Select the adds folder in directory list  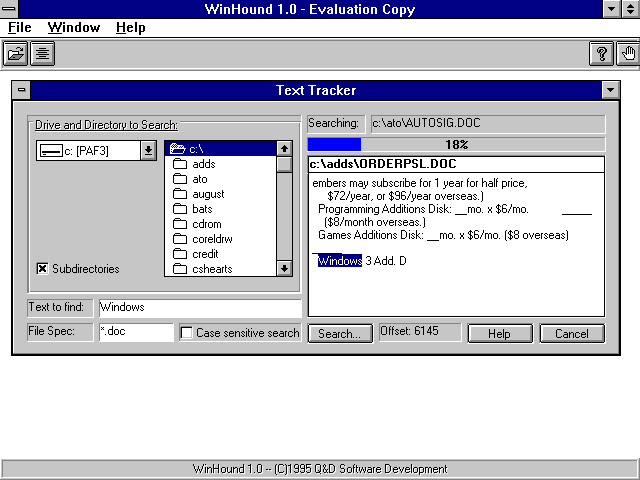pyautogui.click(x=203, y=164)
